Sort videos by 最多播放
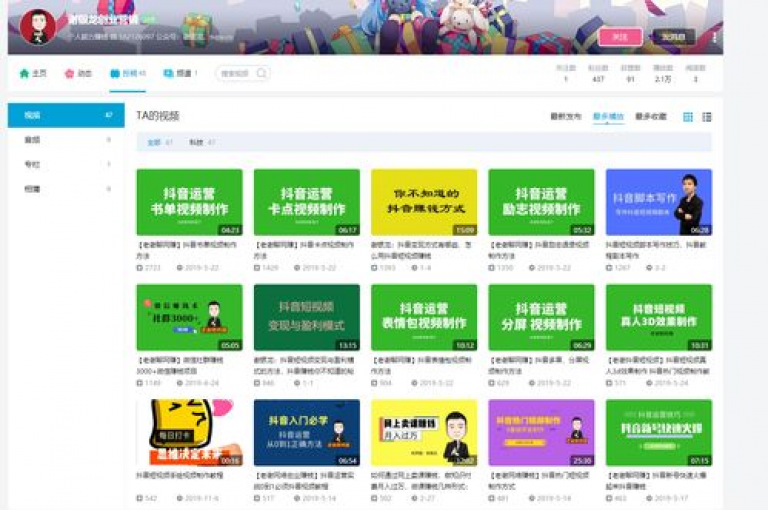Viewport: 768px width, 510px height. click(x=608, y=116)
